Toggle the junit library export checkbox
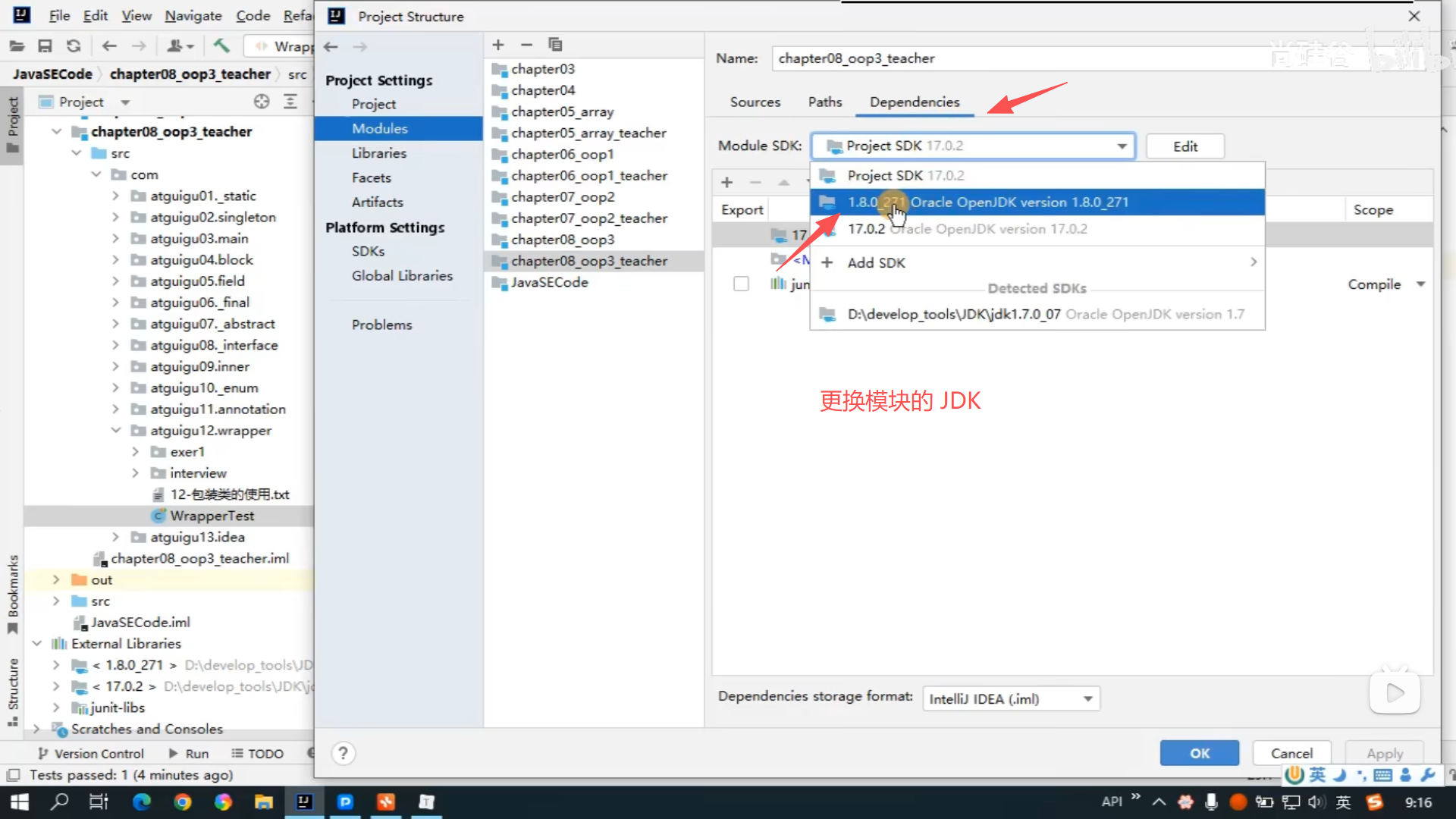The image size is (1456, 819). [741, 284]
